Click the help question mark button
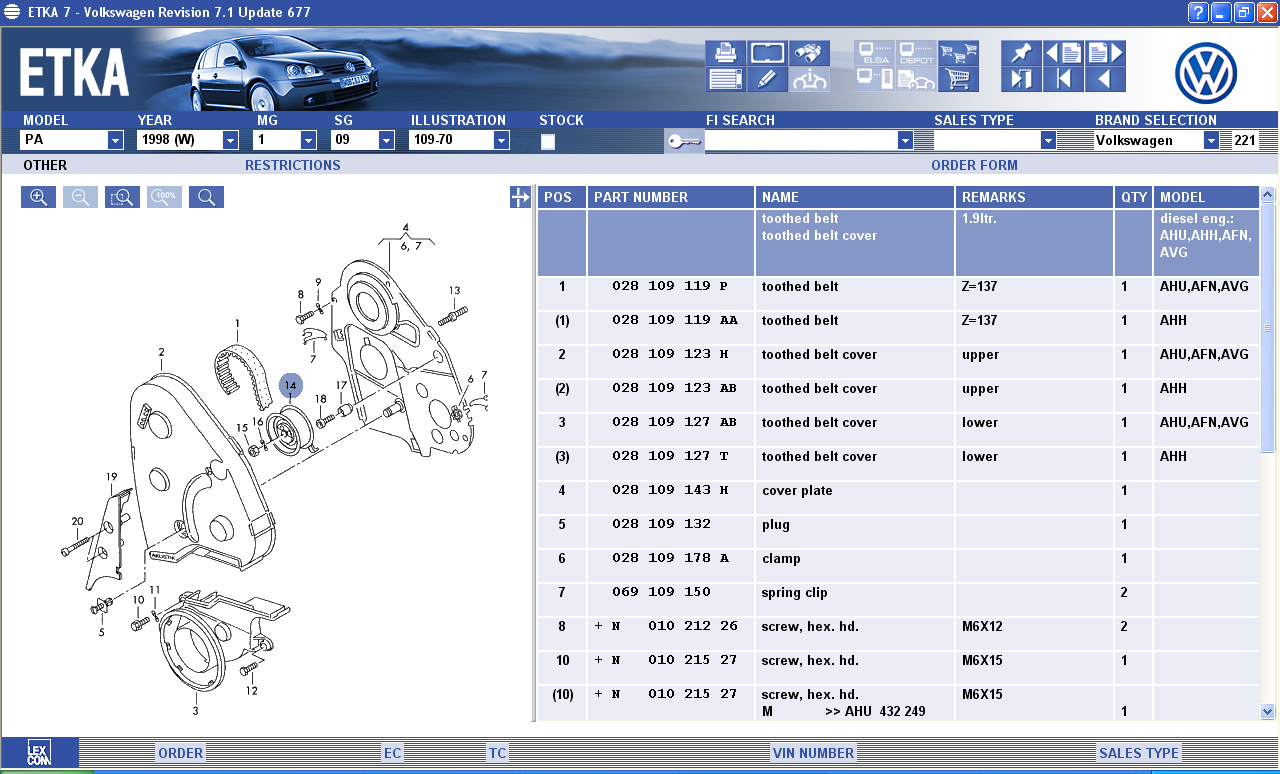This screenshot has width=1280, height=774. click(x=1197, y=12)
